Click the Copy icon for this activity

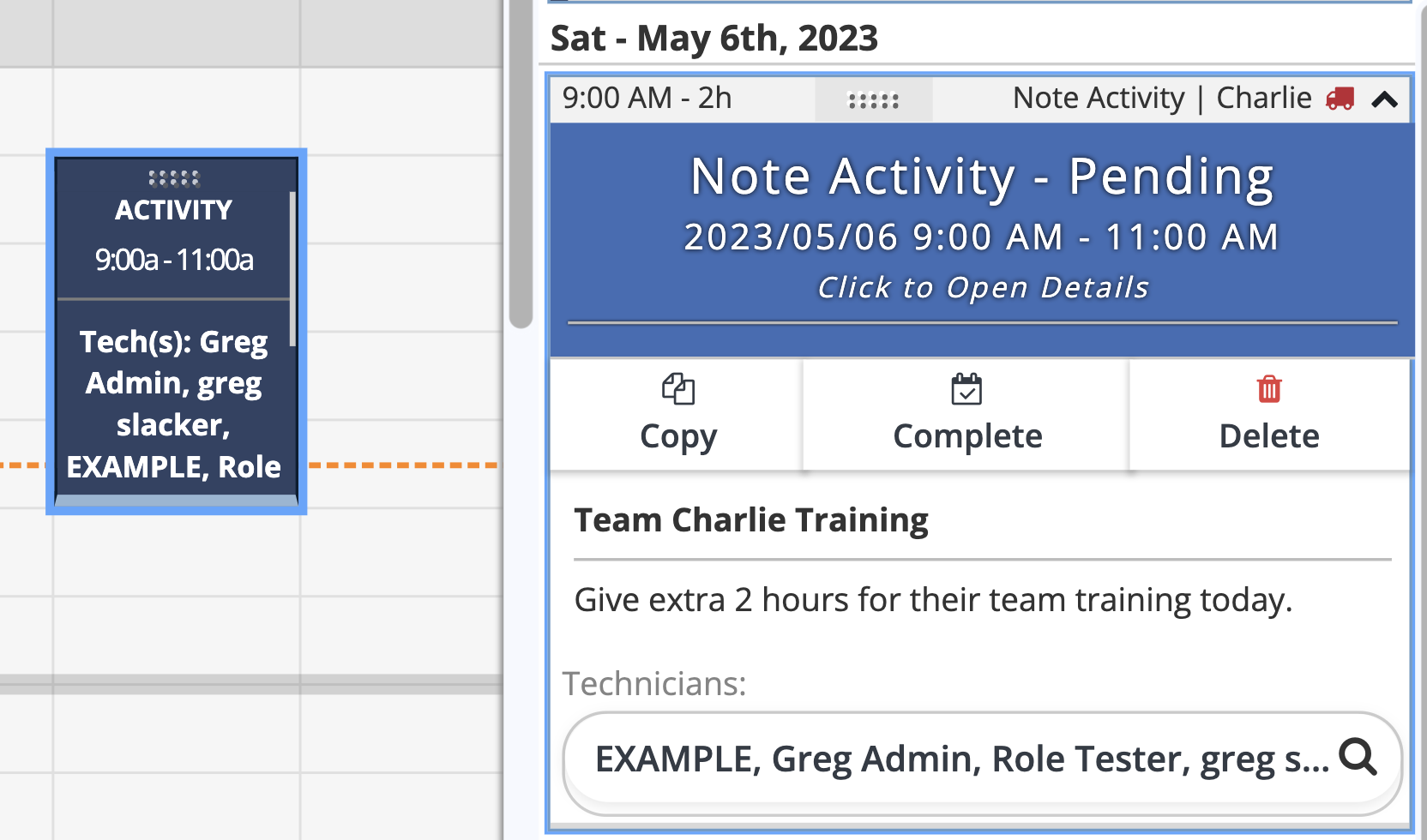pos(677,389)
